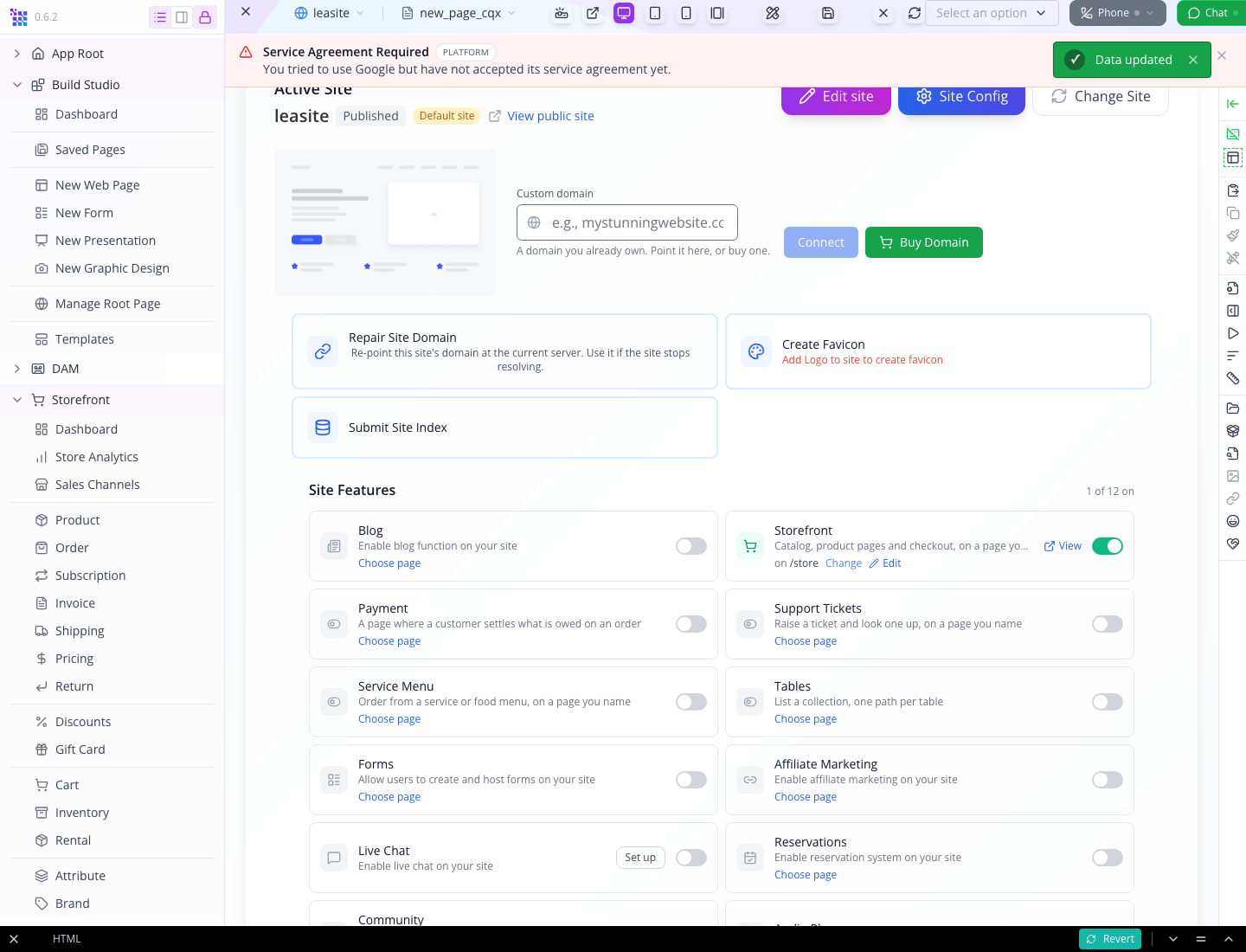Open the 'Select an option' dropdown
This screenshot has width=1246, height=952.
point(993,13)
